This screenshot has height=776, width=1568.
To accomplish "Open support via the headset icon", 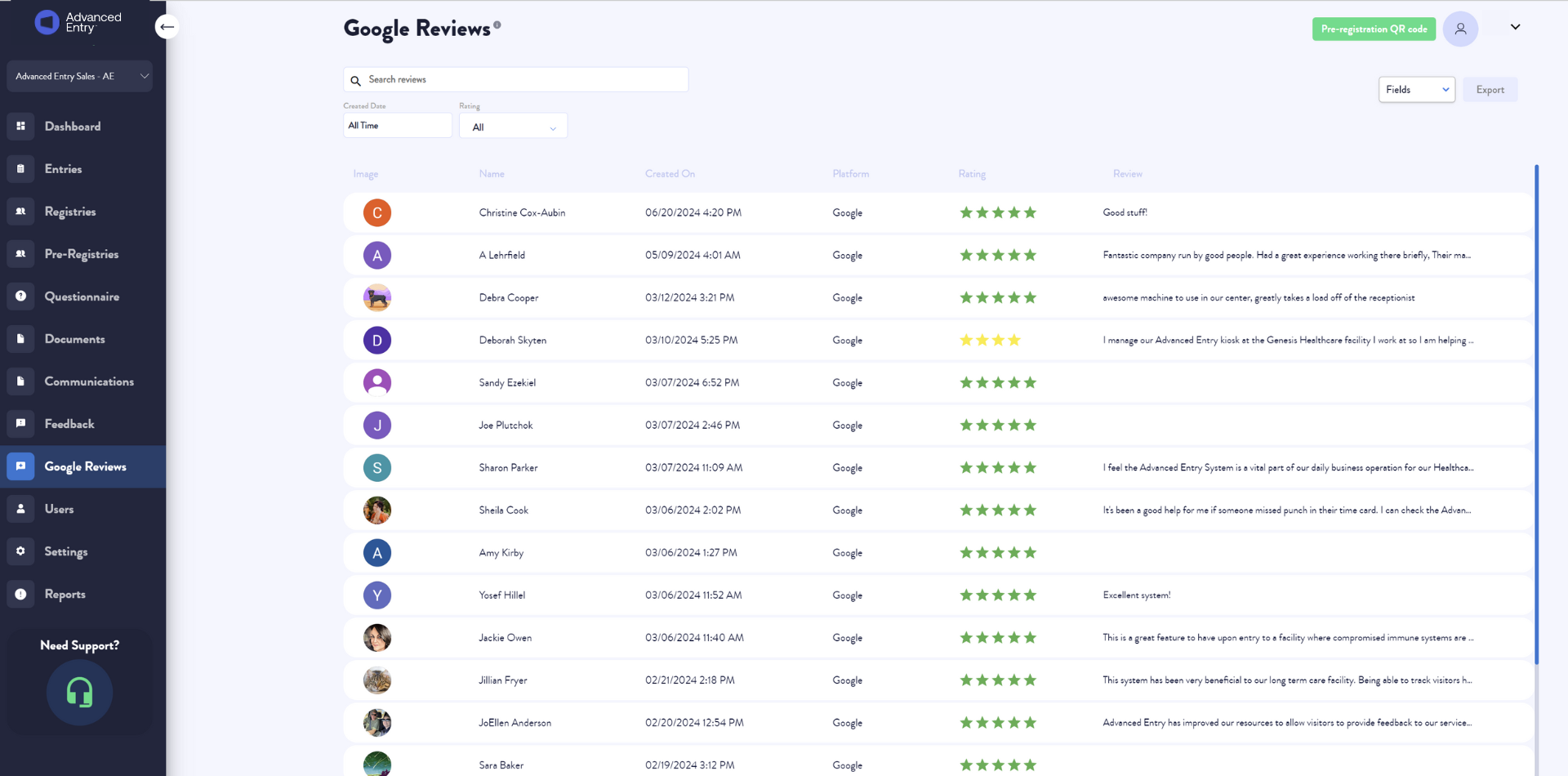I will tap(79, 692).
